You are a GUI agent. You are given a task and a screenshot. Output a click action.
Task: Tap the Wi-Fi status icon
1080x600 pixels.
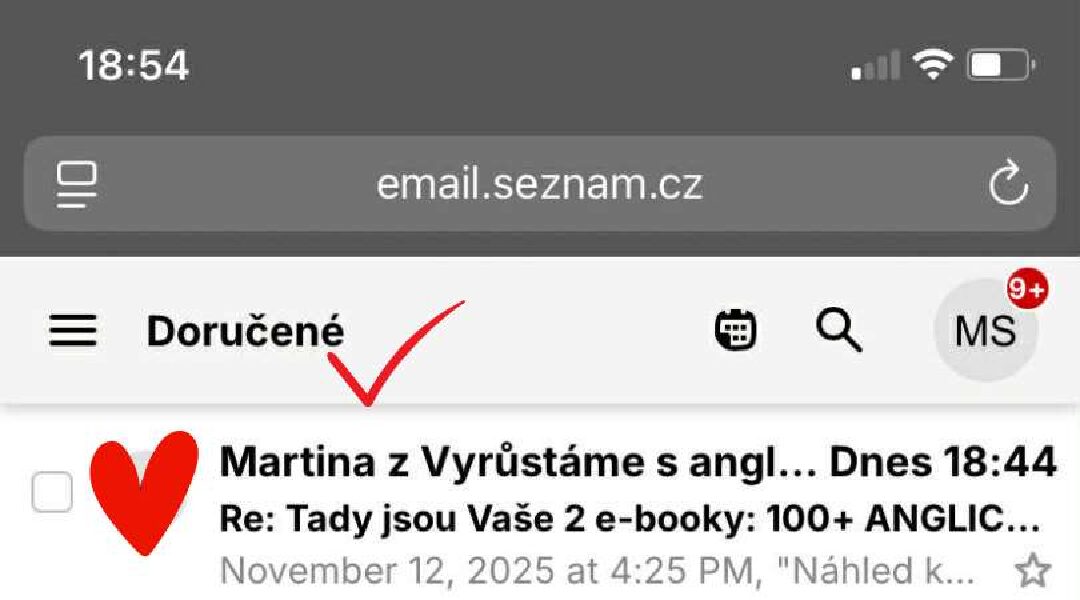click(x=933, y=65)
